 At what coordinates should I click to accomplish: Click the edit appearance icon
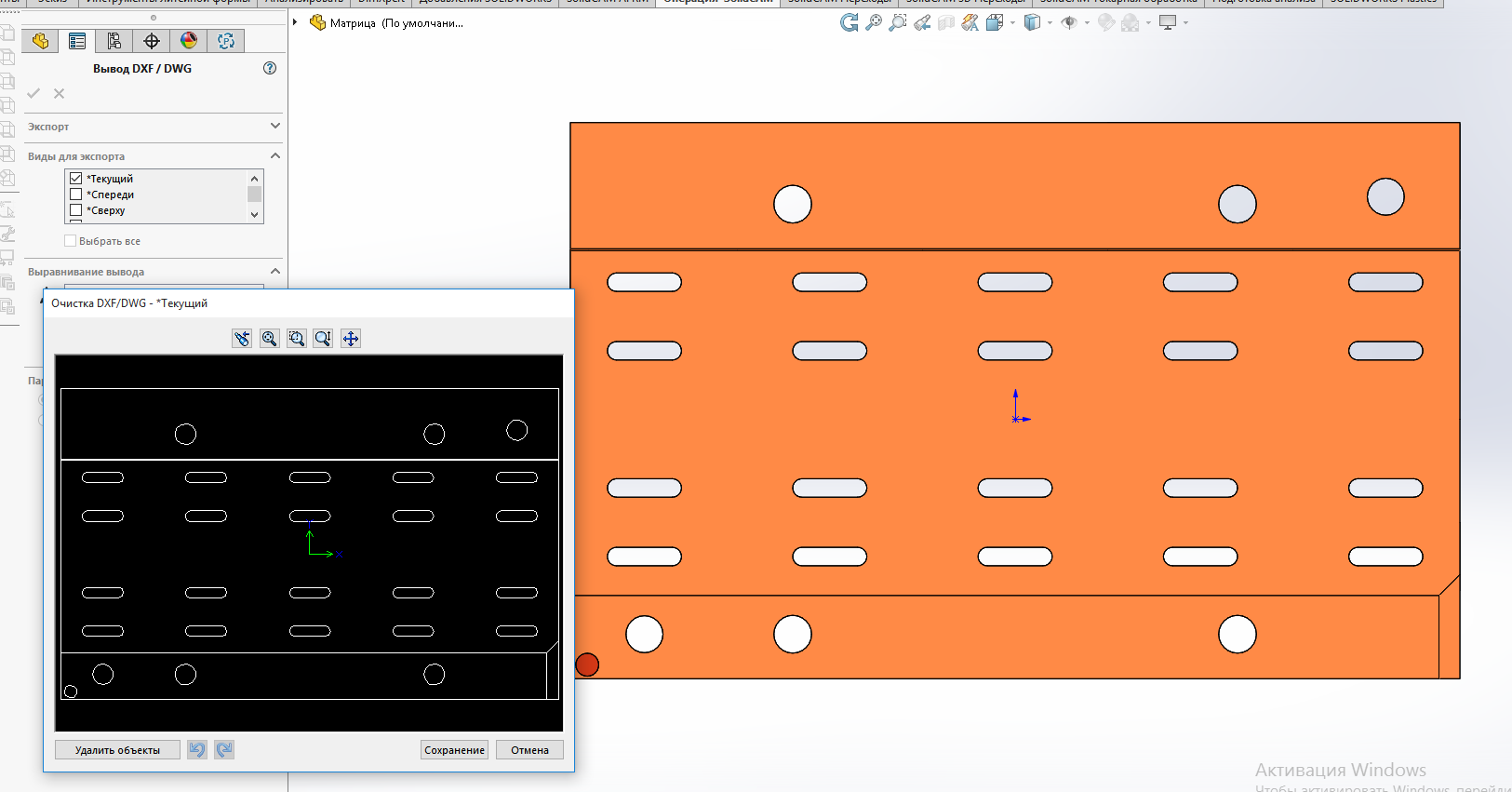click(1106, 23)
